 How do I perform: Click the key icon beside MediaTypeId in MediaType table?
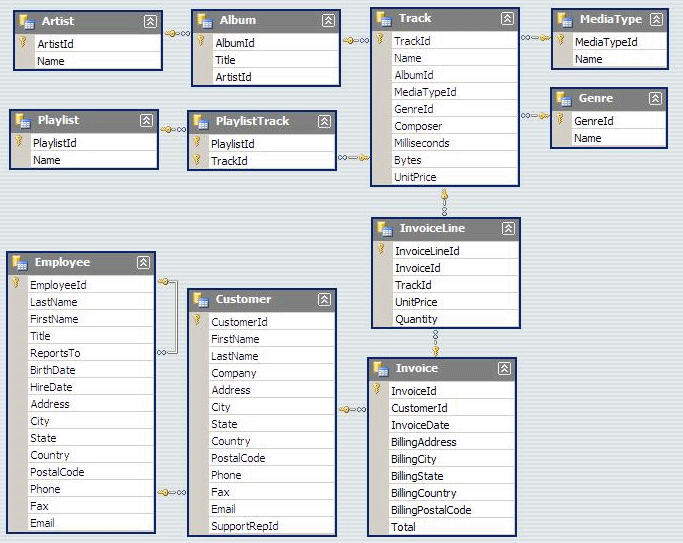pyautogui.click(x=561, y=40)
